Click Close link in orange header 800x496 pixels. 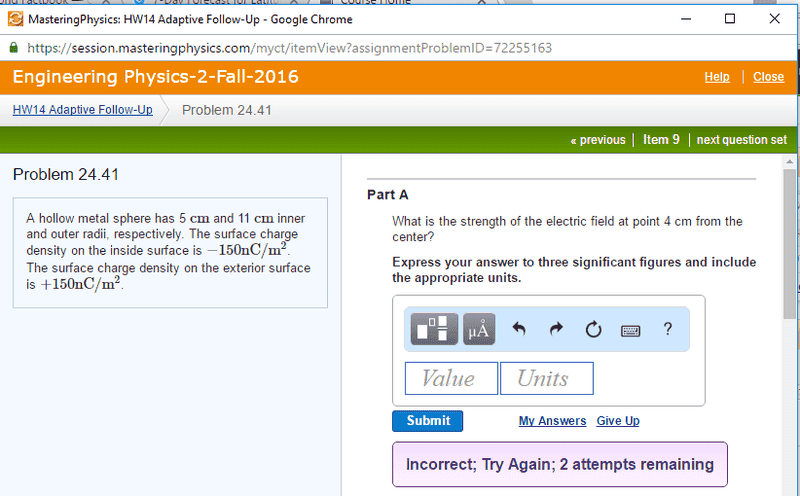click(x=768, y=77)
